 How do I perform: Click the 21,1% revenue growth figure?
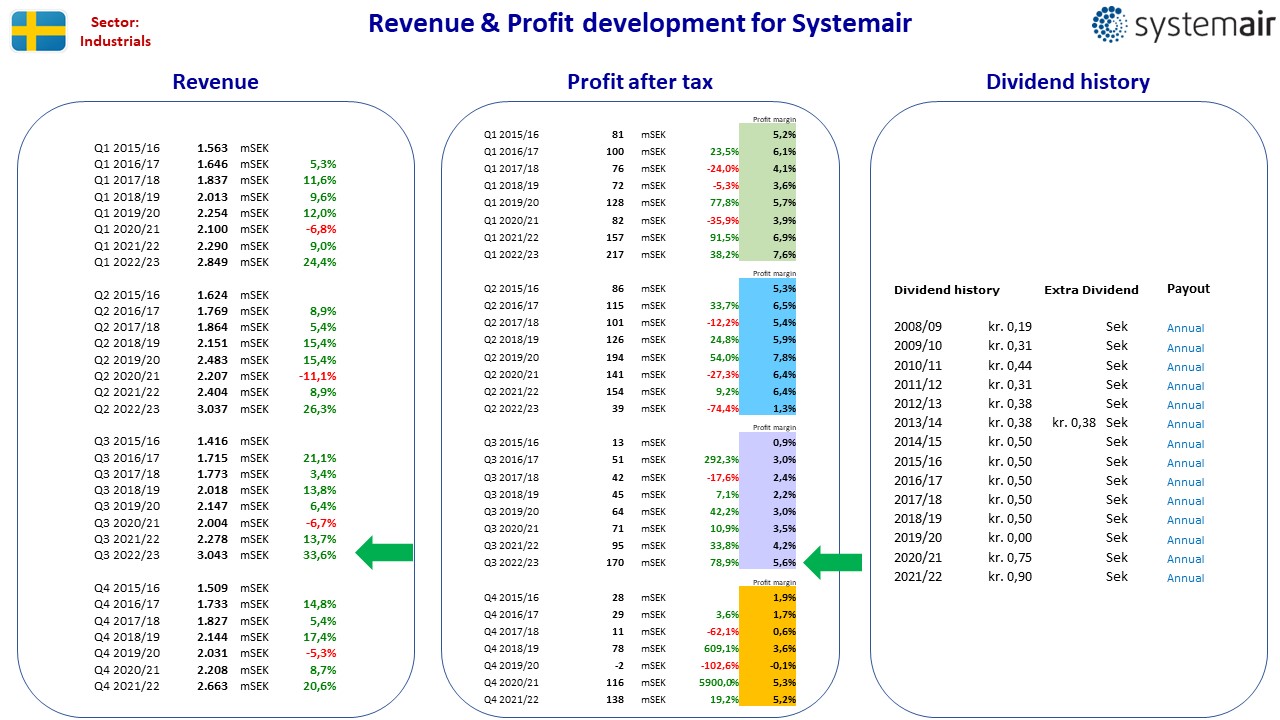(x=320, y=458)
